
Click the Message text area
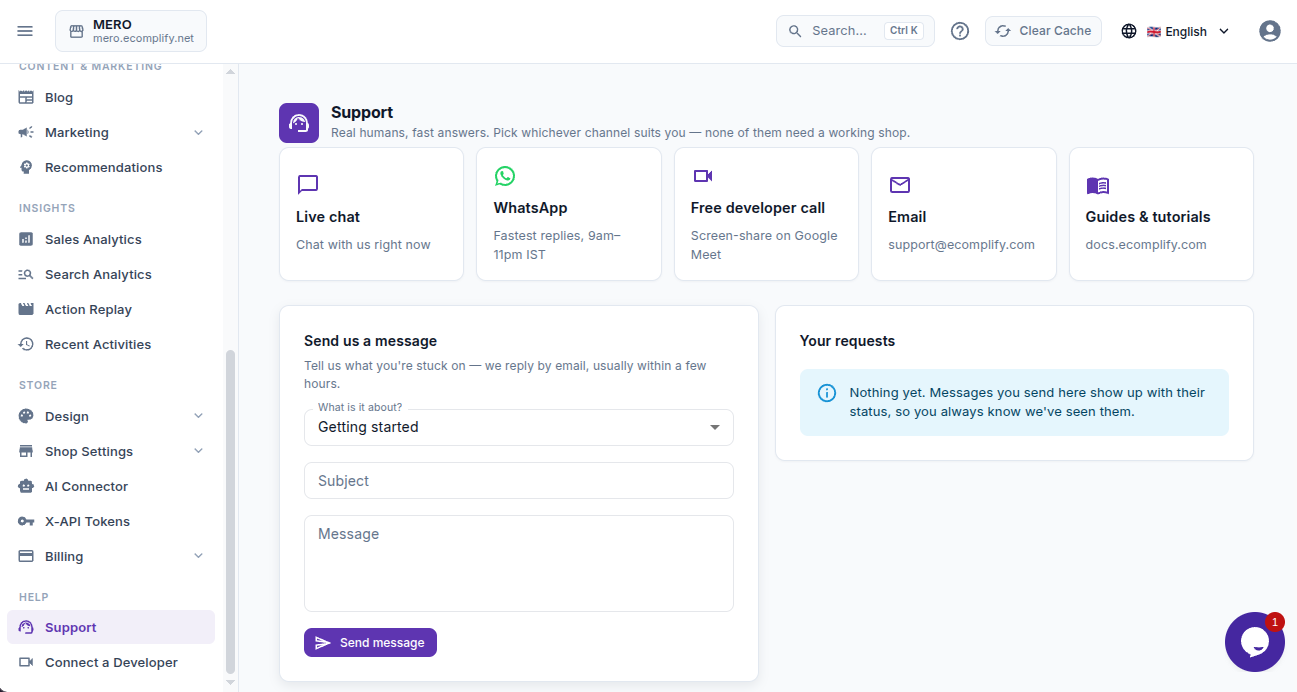(519, 563)
